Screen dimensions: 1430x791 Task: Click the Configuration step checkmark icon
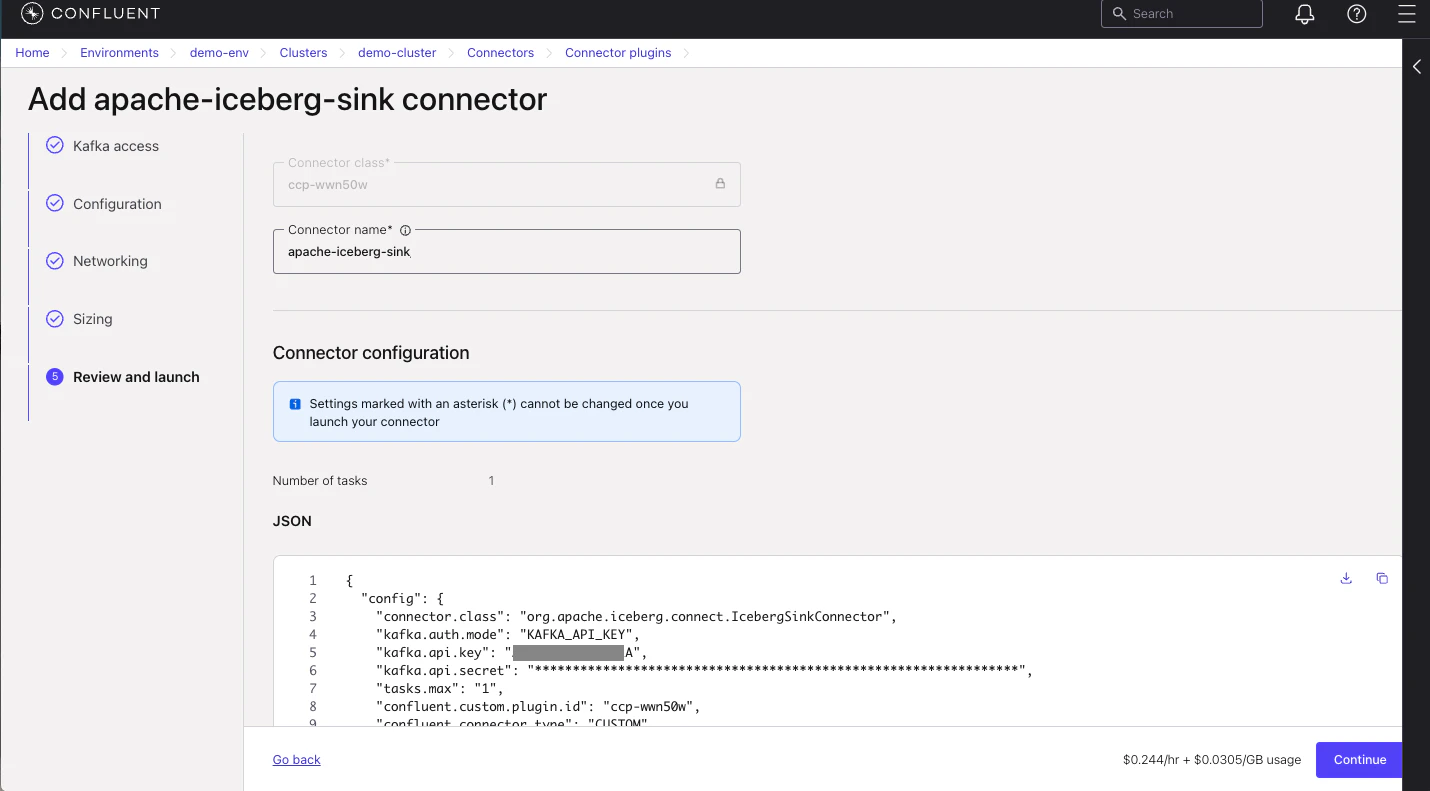55,204
